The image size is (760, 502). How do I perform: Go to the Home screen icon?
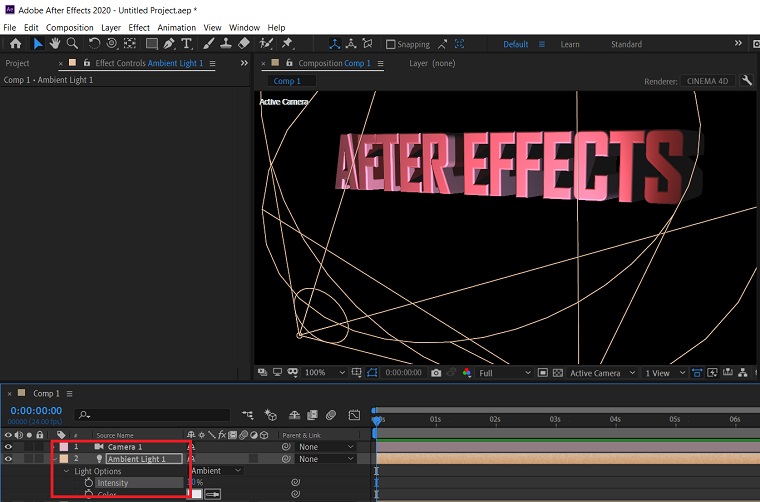(x=15, y=44)
